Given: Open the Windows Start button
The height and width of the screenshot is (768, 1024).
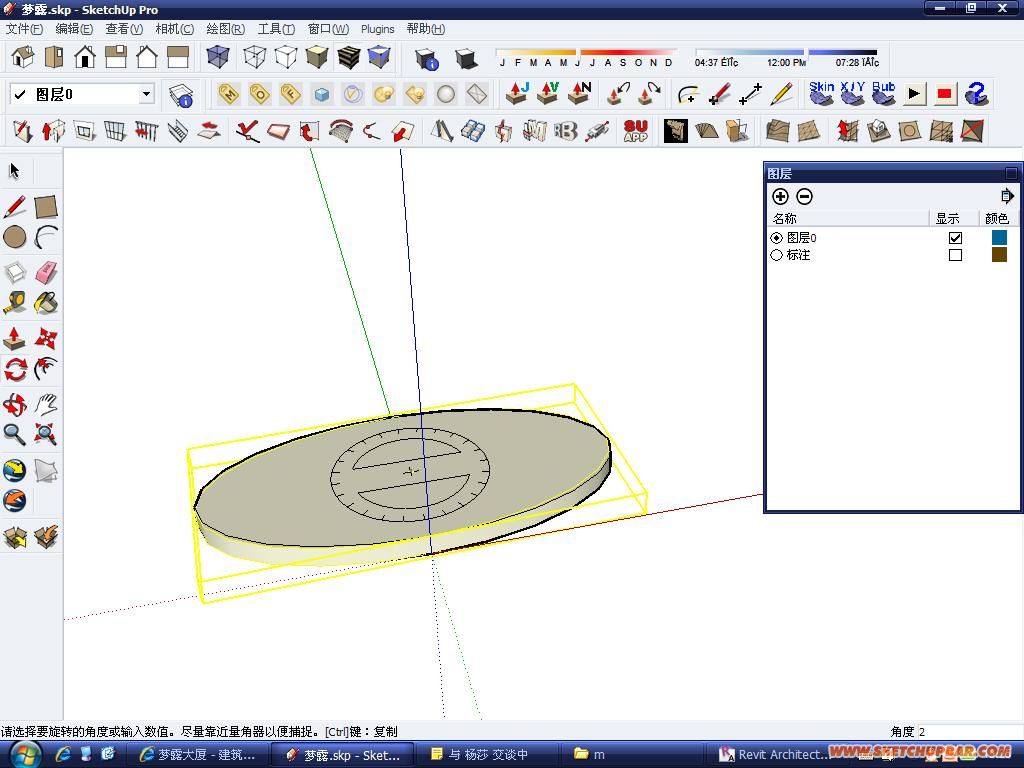Looking at the screenshot, I should (x=24, y=755).
